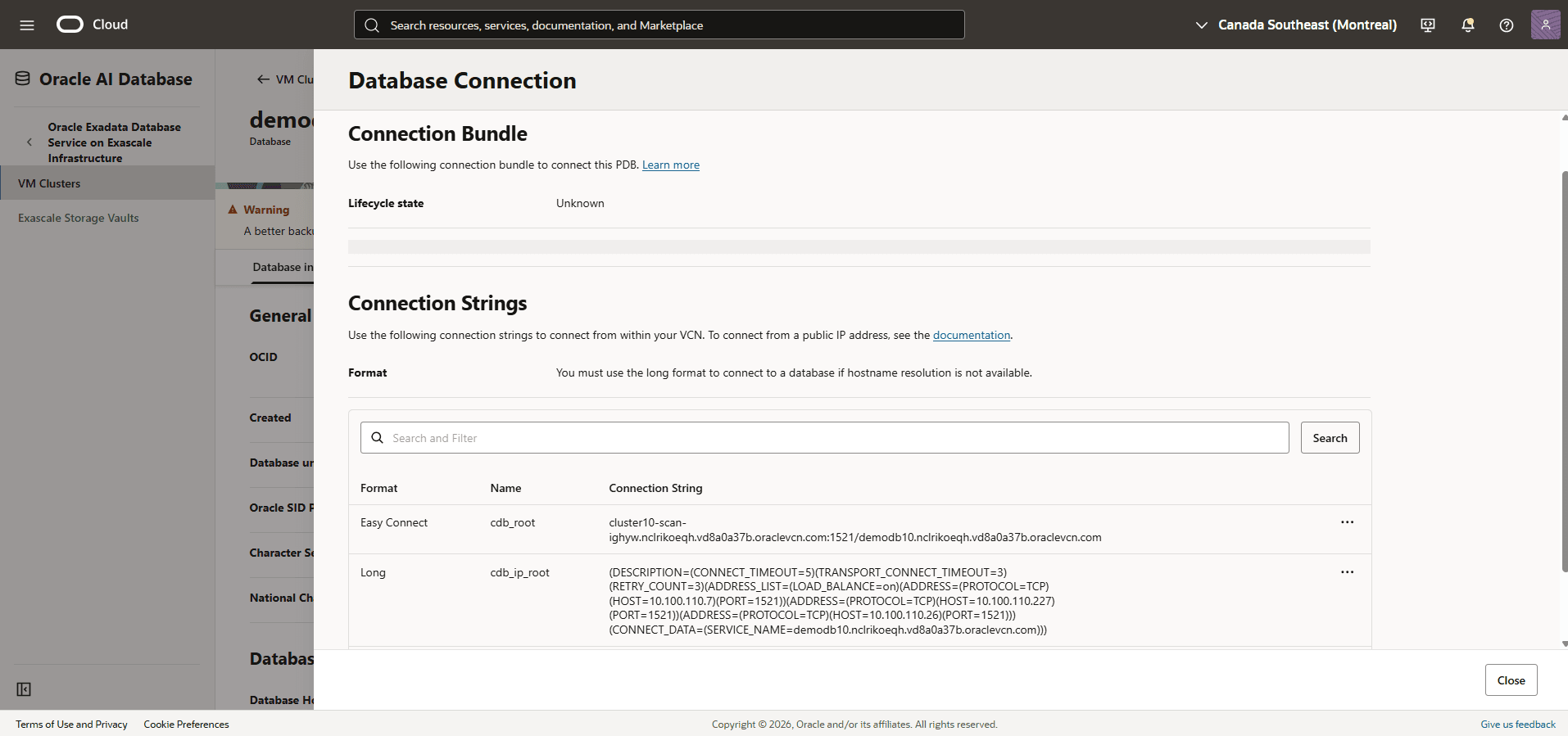Open the region selector Canada Southeast (Montreal)
The width and height of the screenshot is (1568, 736).
[1296, 25]
